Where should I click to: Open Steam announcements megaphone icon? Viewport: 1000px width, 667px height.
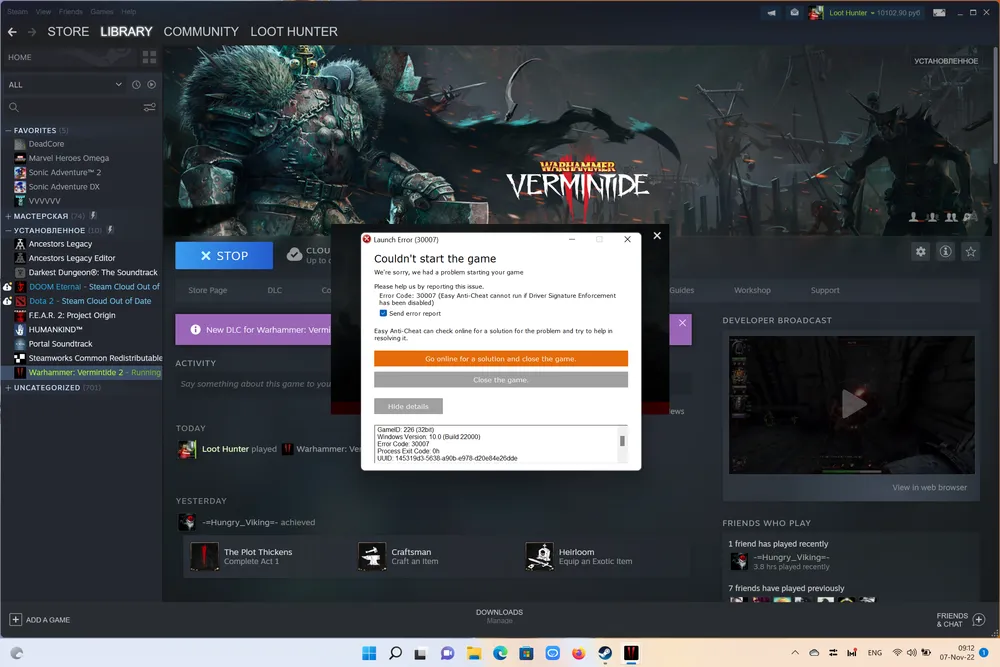(x=771, y=13)
